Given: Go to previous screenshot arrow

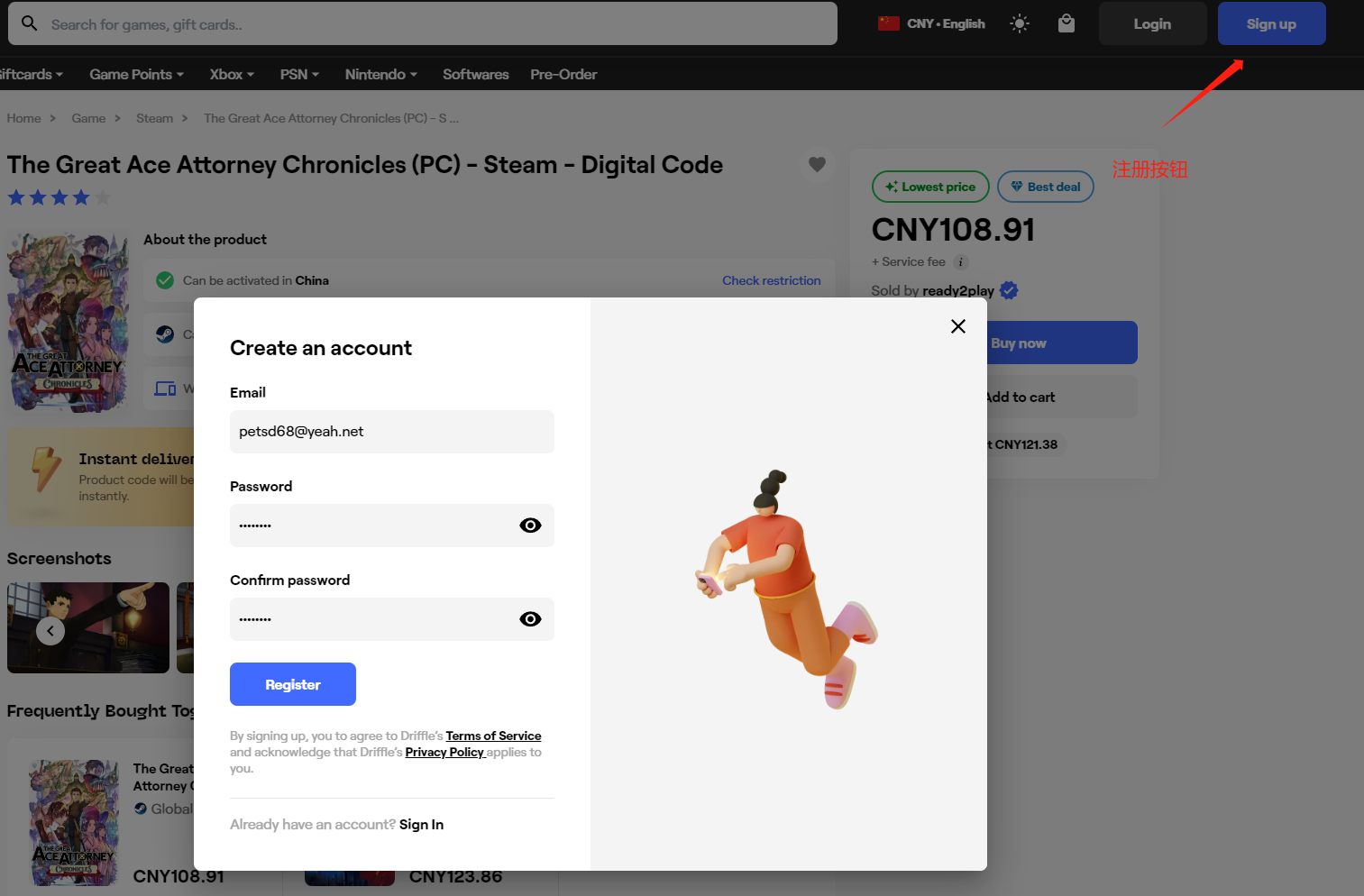Looking at the screenshot, I should [50, 631].
